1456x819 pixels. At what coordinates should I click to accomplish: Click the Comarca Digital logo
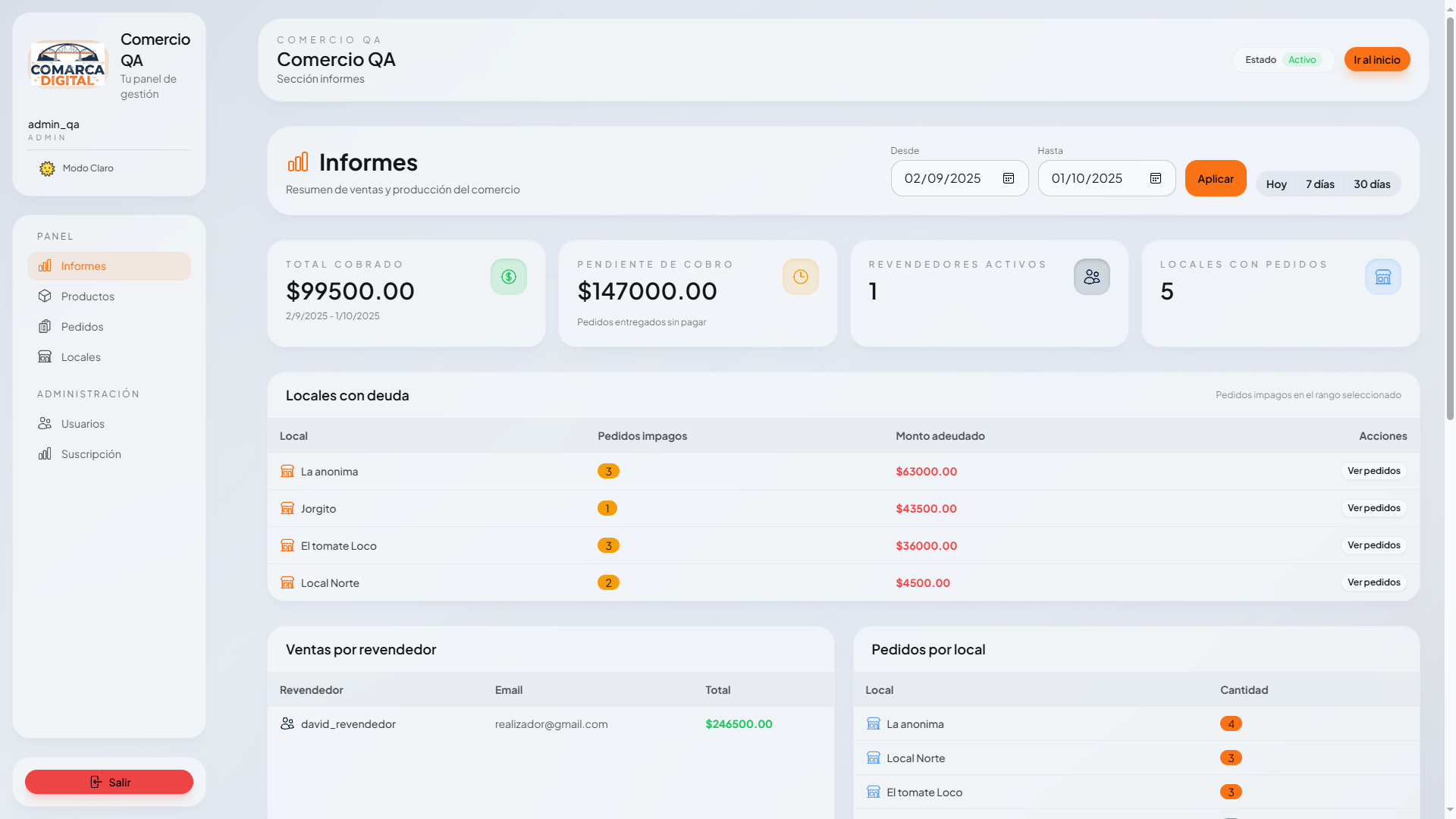(67, 64)
